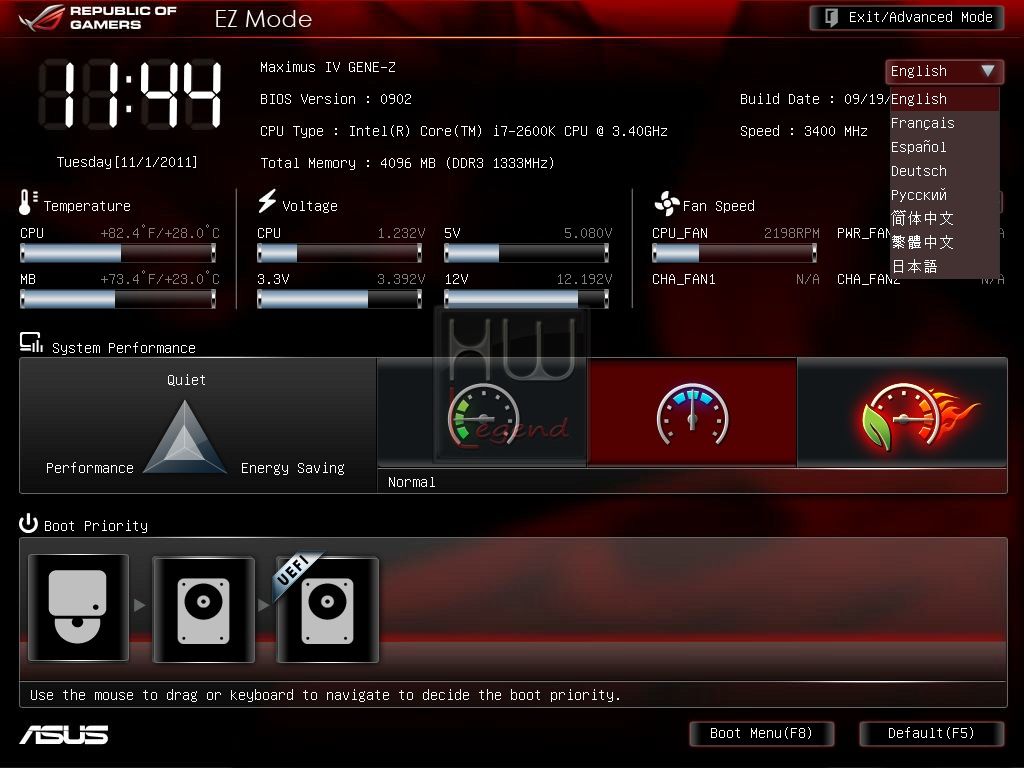The image size is (1024, 768).
Task: Click the date Tuesday[11/1/2011]
Action: (x=127, y=162)
